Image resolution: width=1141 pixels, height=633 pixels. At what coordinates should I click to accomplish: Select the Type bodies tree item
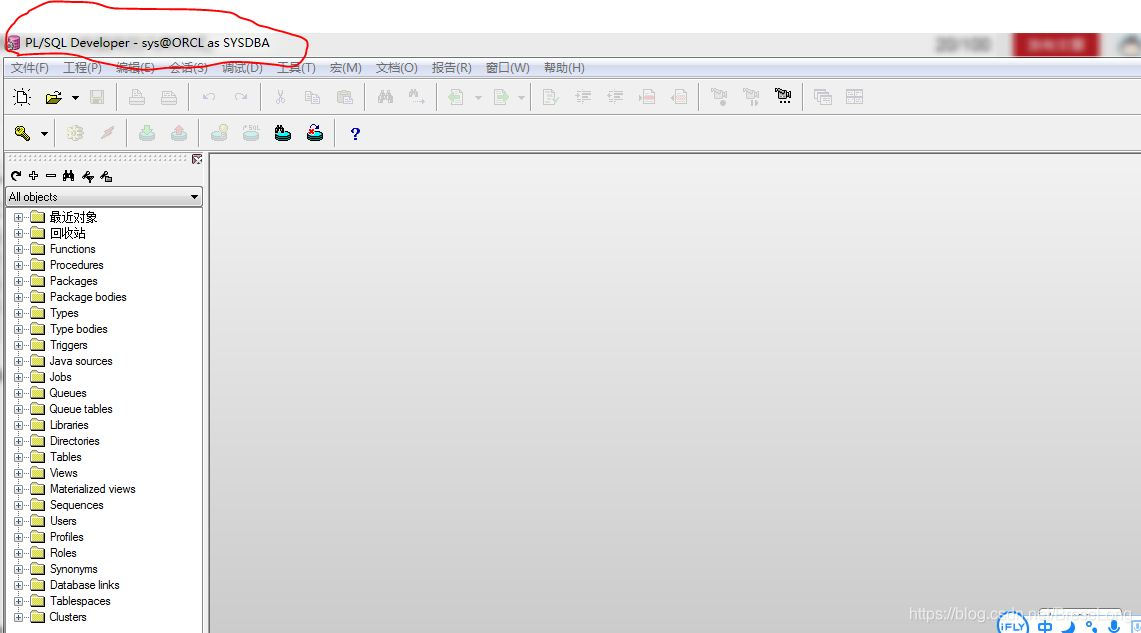(x=79, y=329)
